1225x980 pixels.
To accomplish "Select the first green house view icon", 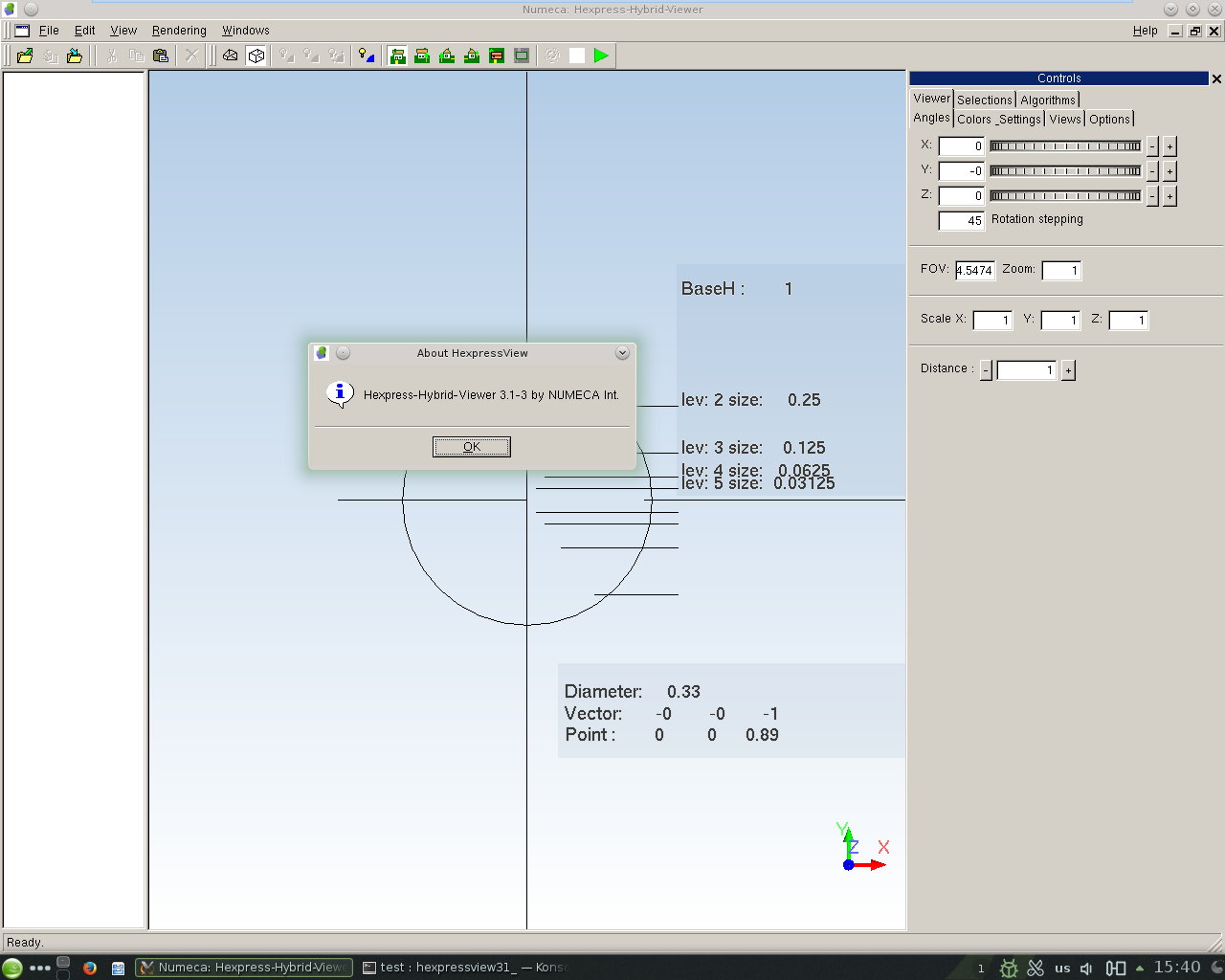I will [x=397, y=56].
